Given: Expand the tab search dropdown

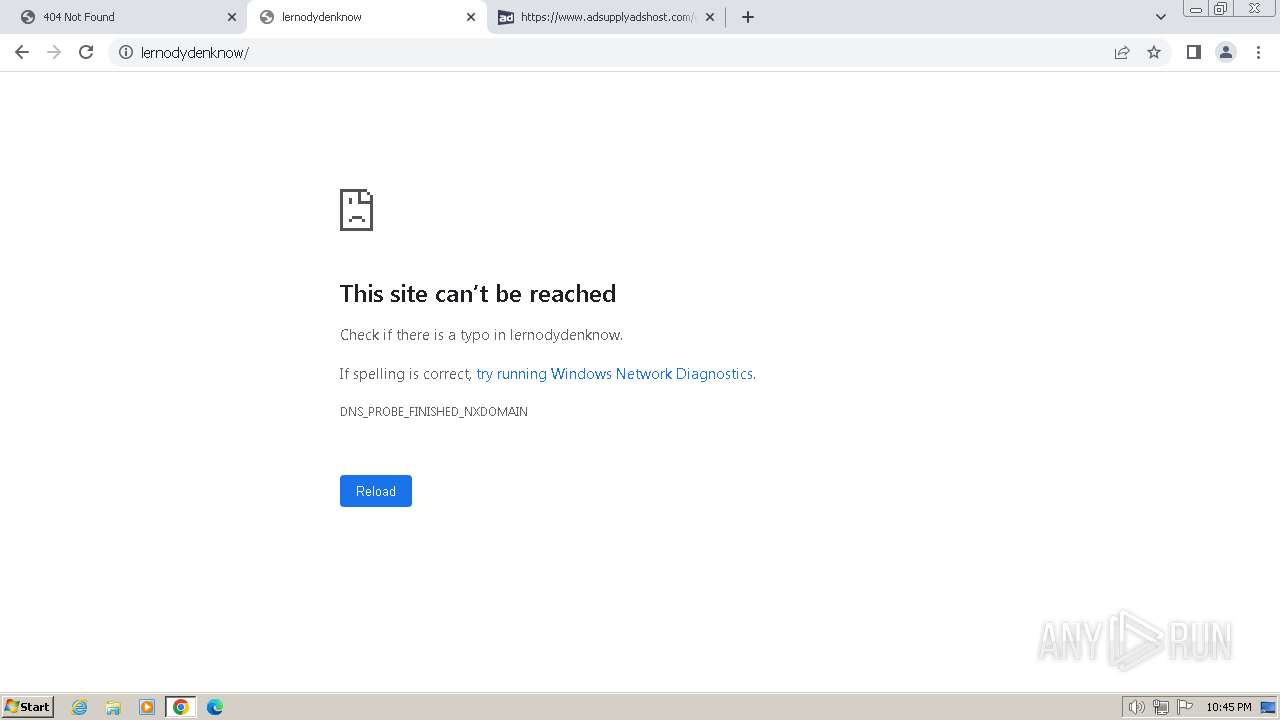Looking at the screenshot, I should pyautogui.click(x=1161, y=17).
